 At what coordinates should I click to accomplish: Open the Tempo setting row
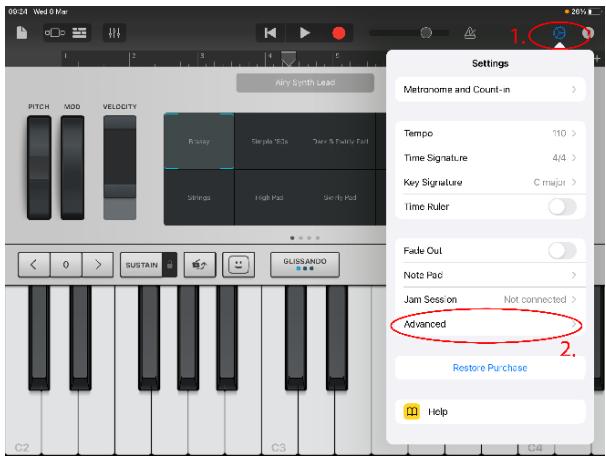490,133
